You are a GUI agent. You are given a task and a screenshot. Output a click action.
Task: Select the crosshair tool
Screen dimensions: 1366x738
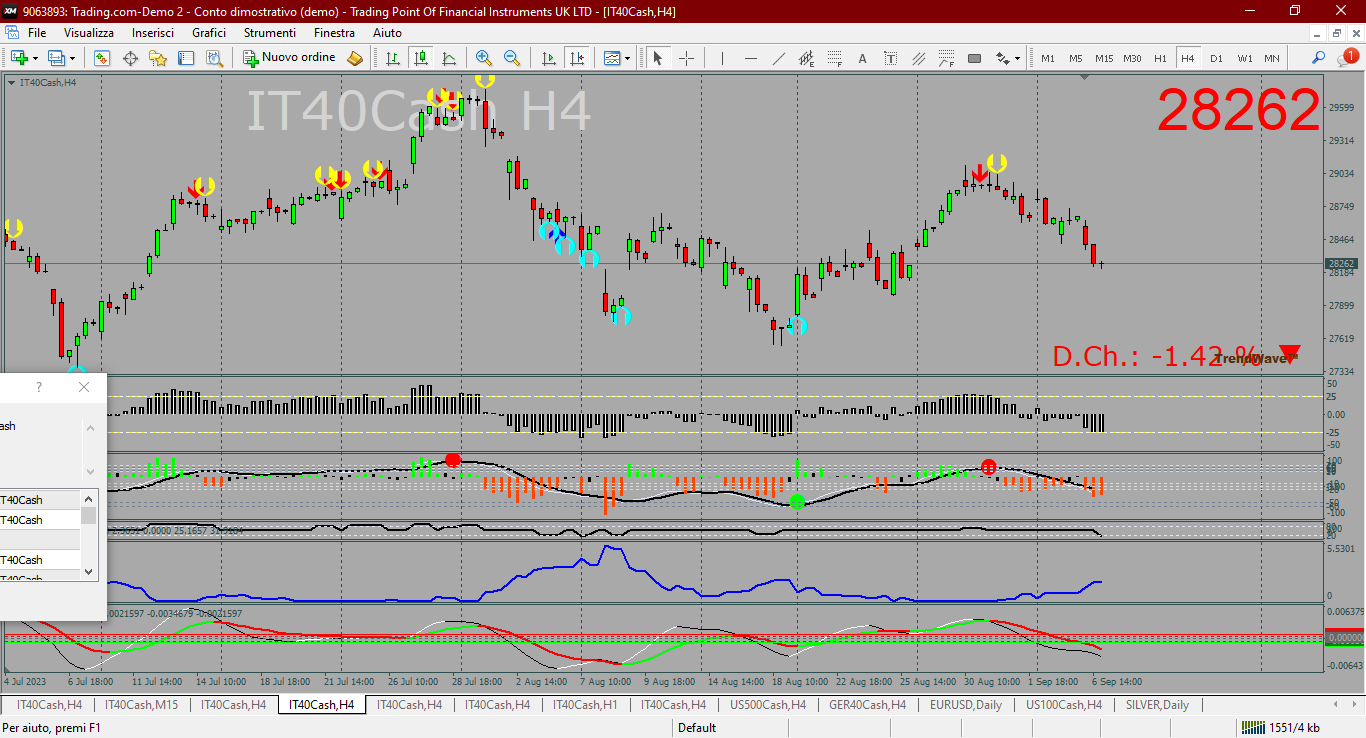pyautogui.click(x=686, y=58)
